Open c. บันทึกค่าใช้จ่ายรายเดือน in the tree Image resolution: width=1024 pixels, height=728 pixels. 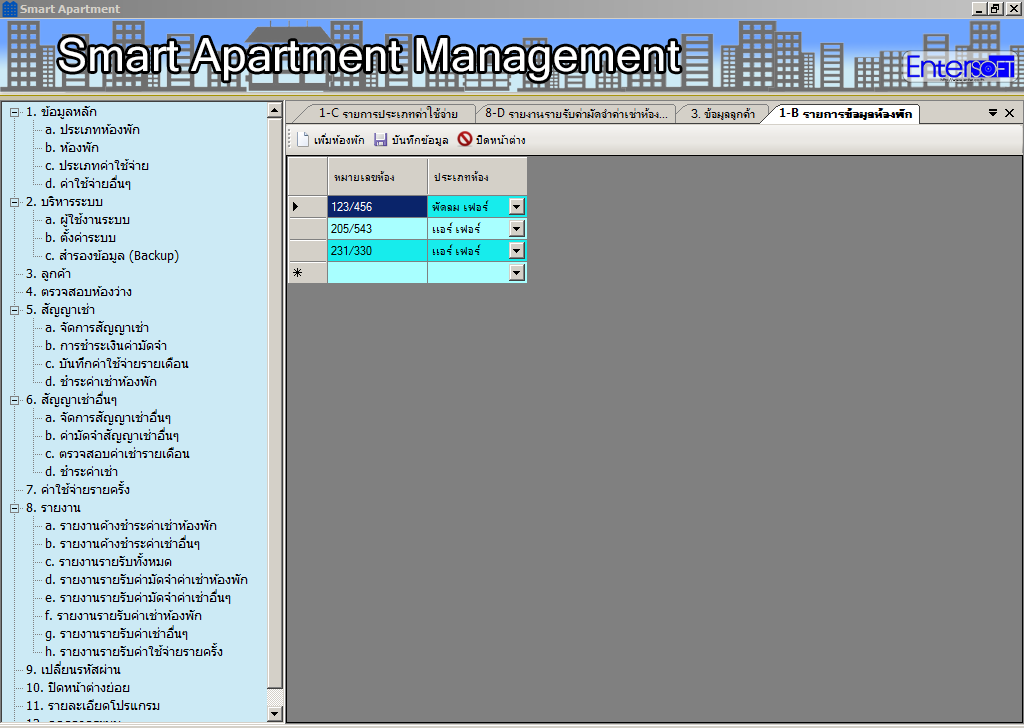[117, 364]
